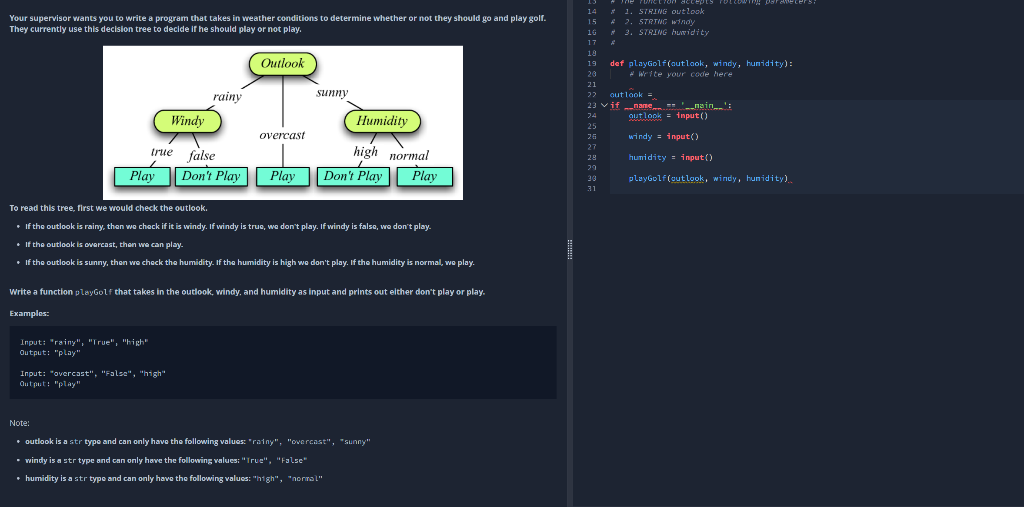1024x507 pixels.
Task: Click the playGolf(outlook, windy, humidity) call on line 30
Action: click(x=709, y=178)
